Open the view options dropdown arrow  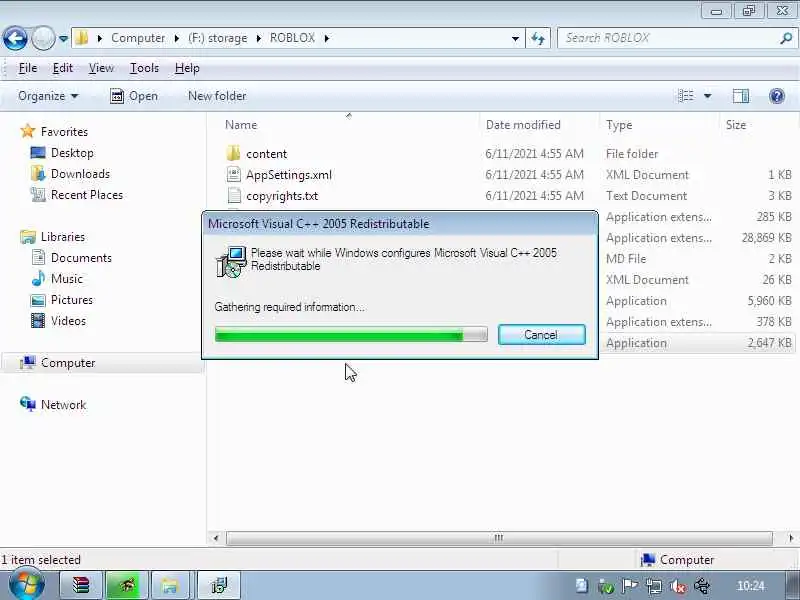coord(708,96)
